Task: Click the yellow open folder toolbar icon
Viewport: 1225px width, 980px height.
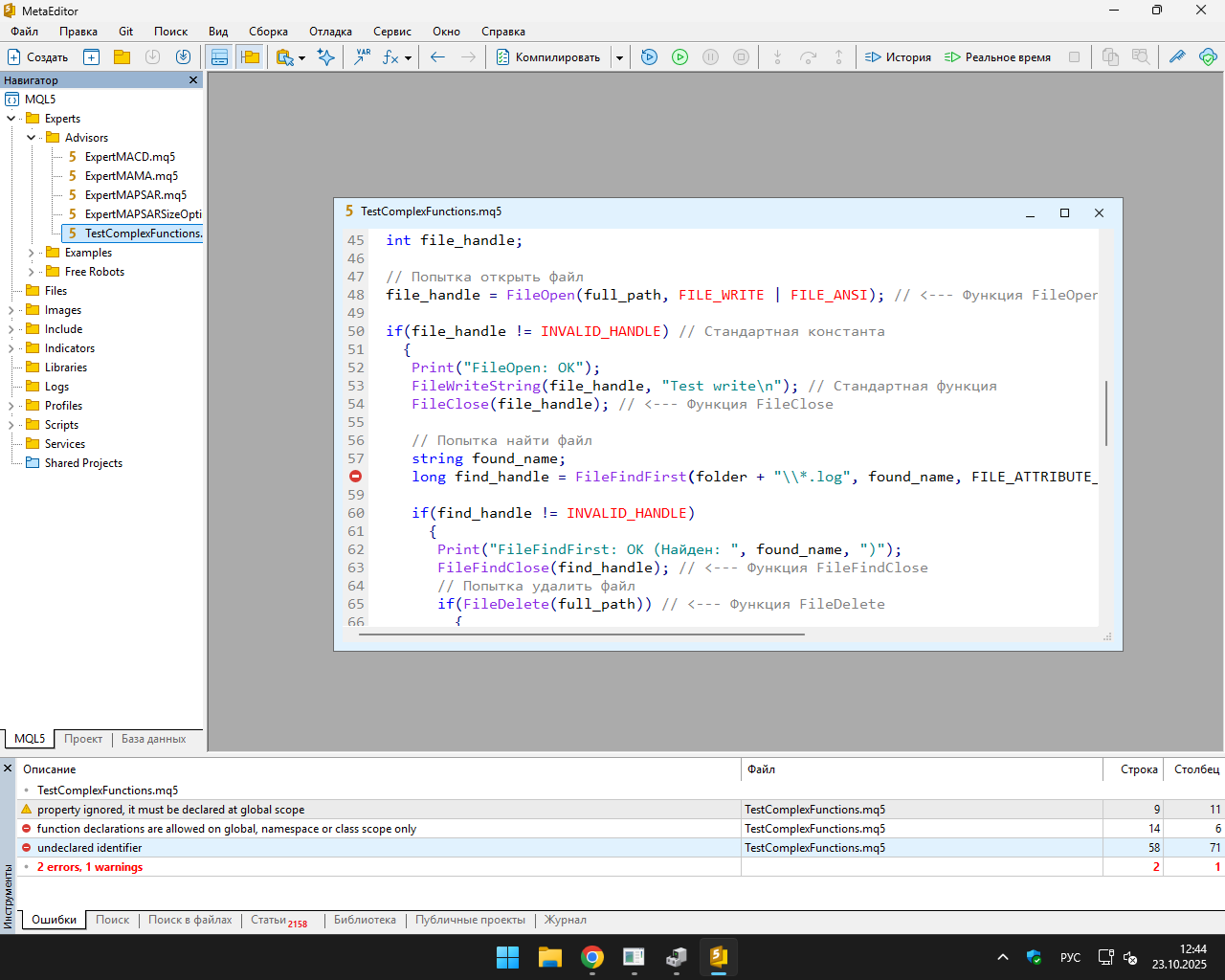Action: click(122, 57)
